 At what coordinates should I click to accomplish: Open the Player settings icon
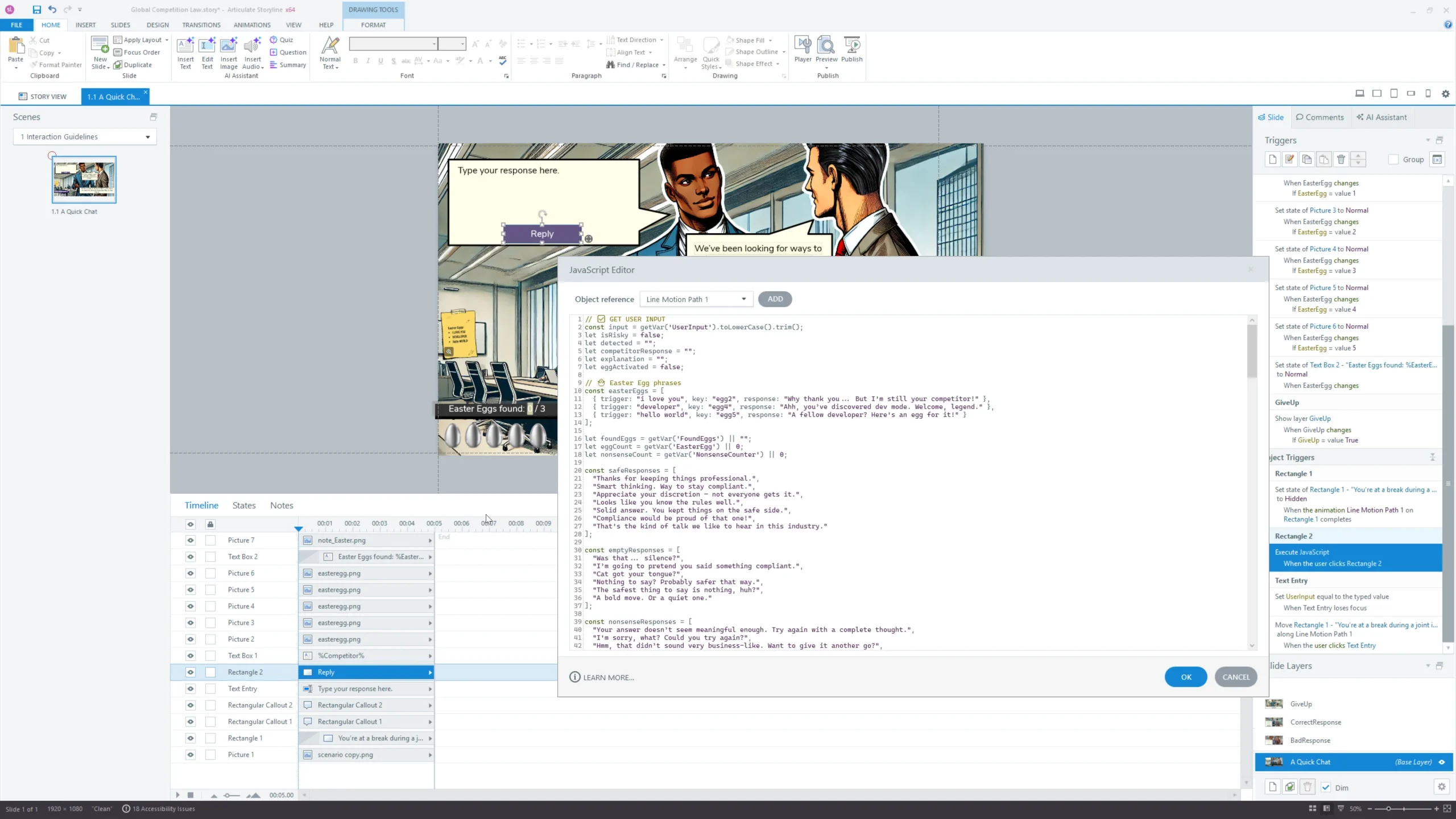click(803, 45)
